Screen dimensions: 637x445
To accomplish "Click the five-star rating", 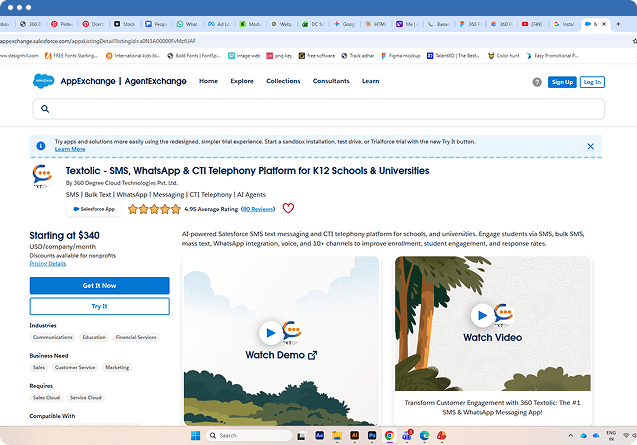I will [154, 209].
